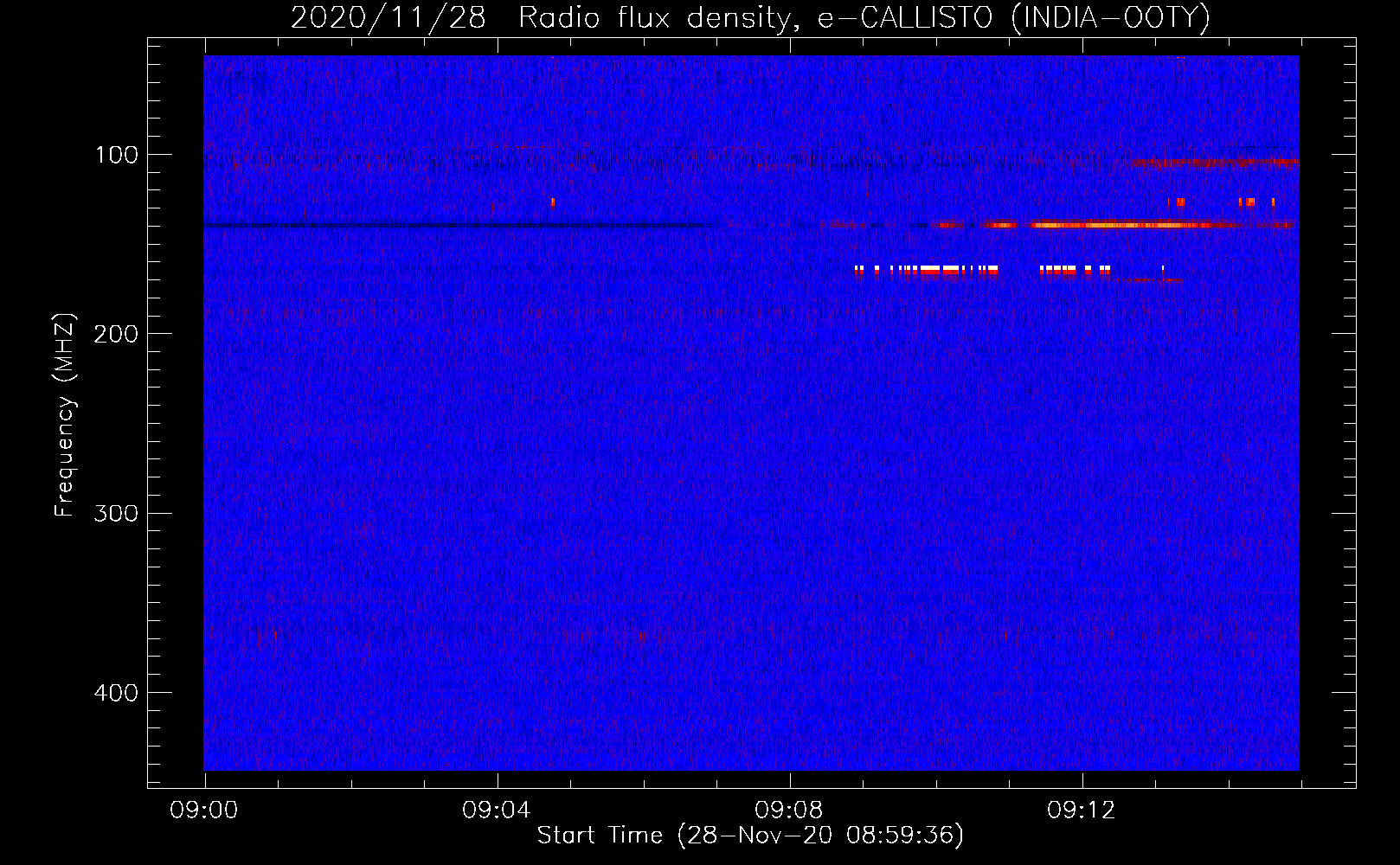Click the 300 frequency tick label
Image resolution: width=1400 pixels, height=865 pixels.
point(116,513)
